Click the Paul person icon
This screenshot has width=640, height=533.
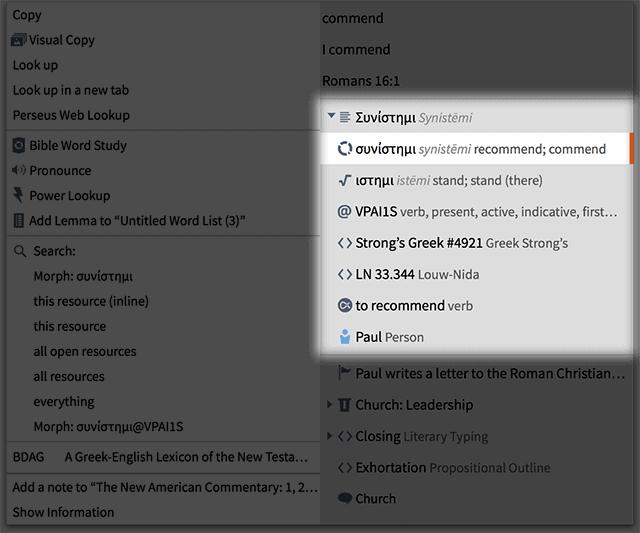(345, 336)
